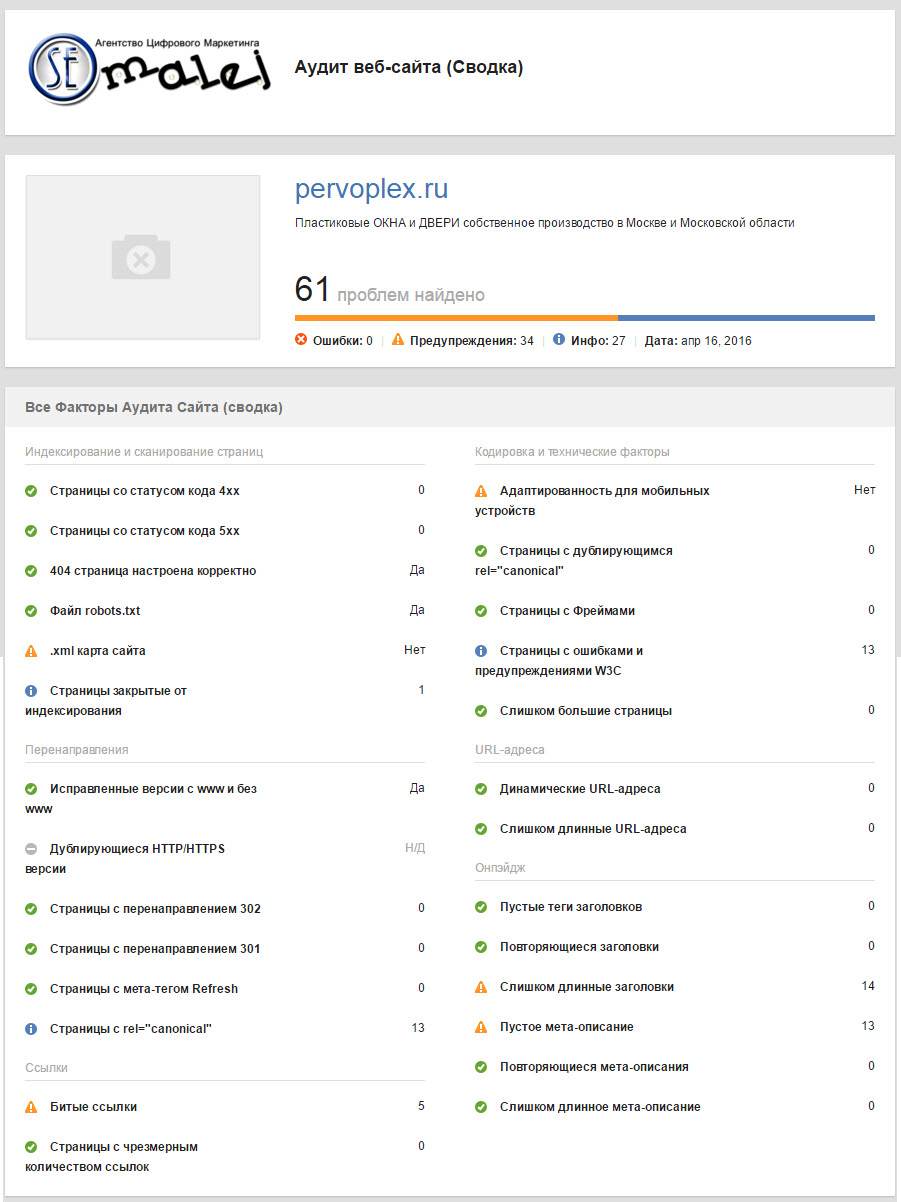
Task: Click the SE Malej agency logo
Action: click(150, 69)
